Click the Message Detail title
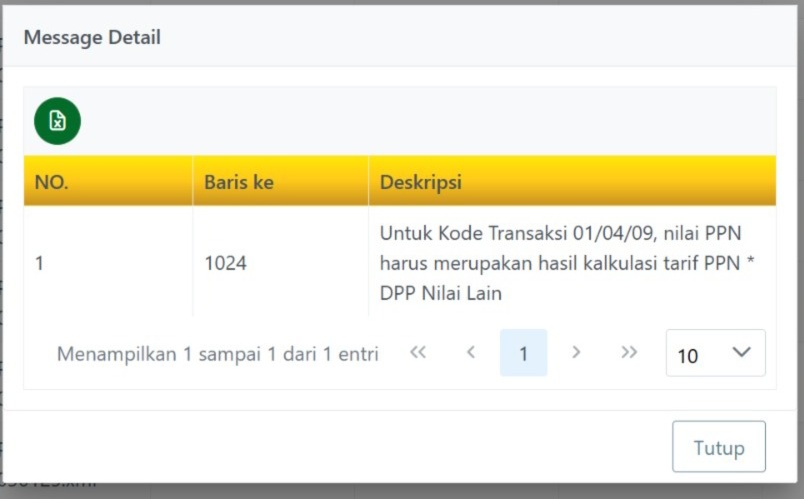The width and height of the screenshot is (804, 499). [92, 37]
